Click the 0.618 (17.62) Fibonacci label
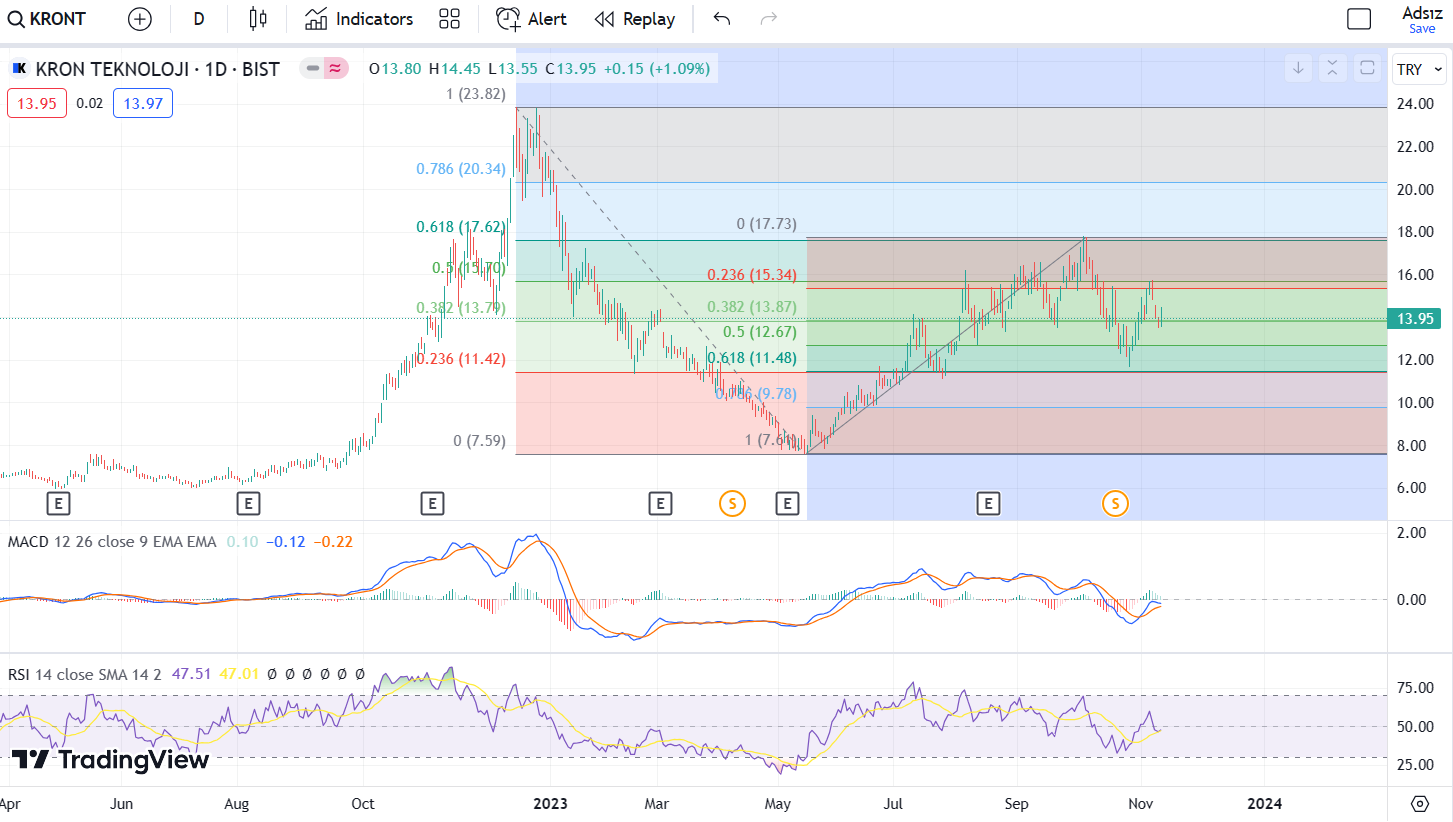Viewport: 1453px width, 822px height. tap(461, 227)
